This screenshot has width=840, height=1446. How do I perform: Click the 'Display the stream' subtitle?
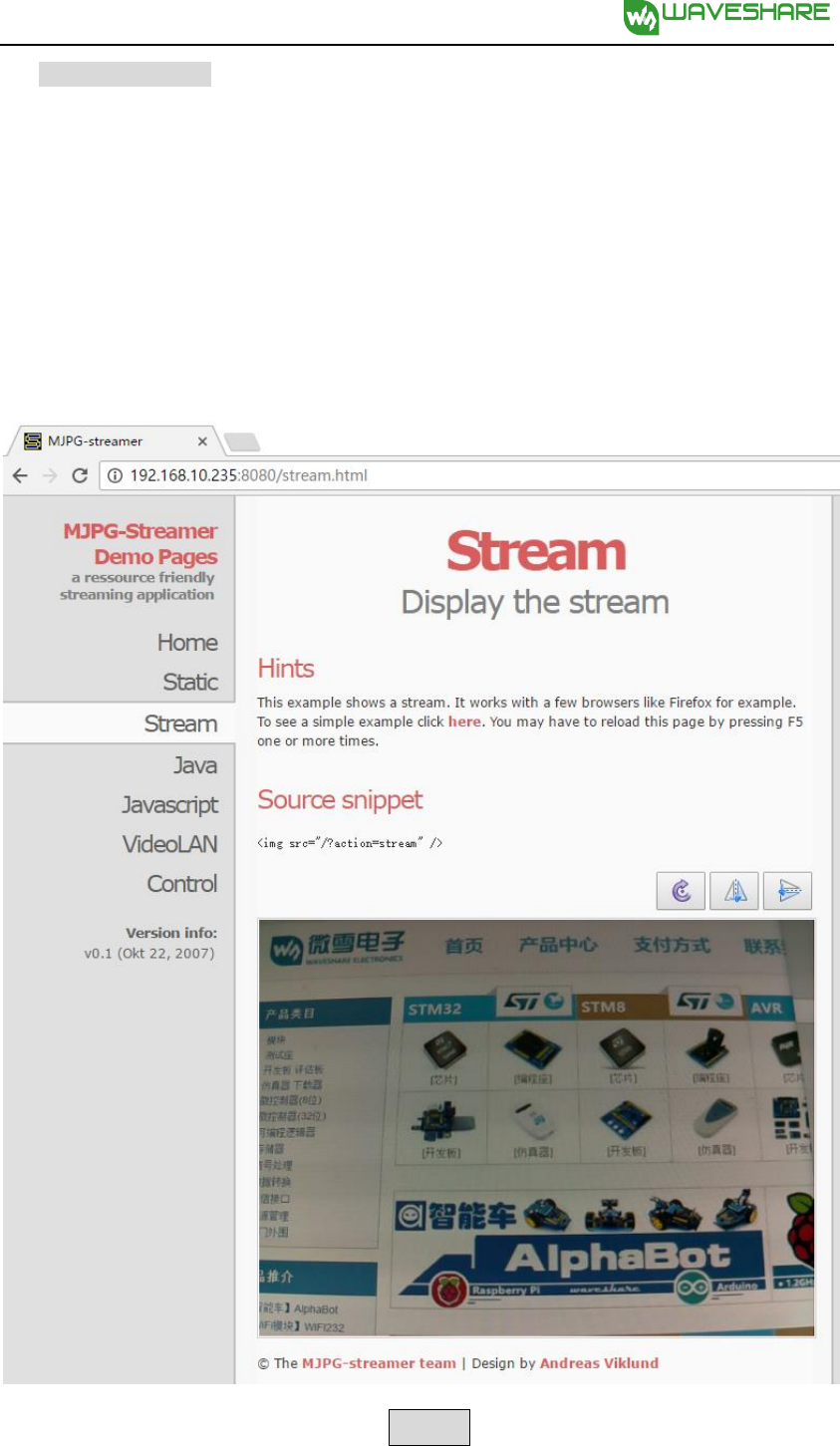(x=535, y=603)
